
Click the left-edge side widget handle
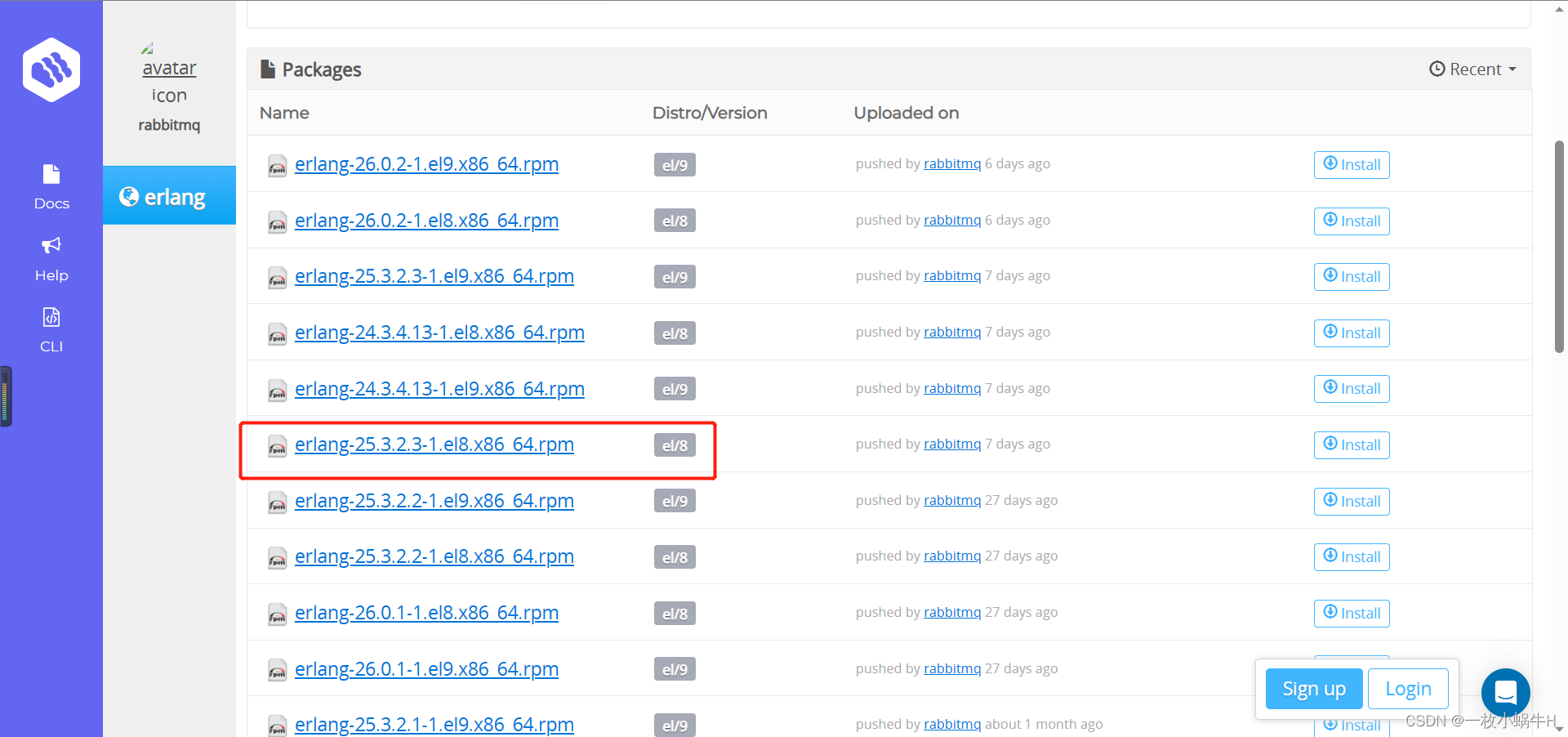tap(6, 396)
